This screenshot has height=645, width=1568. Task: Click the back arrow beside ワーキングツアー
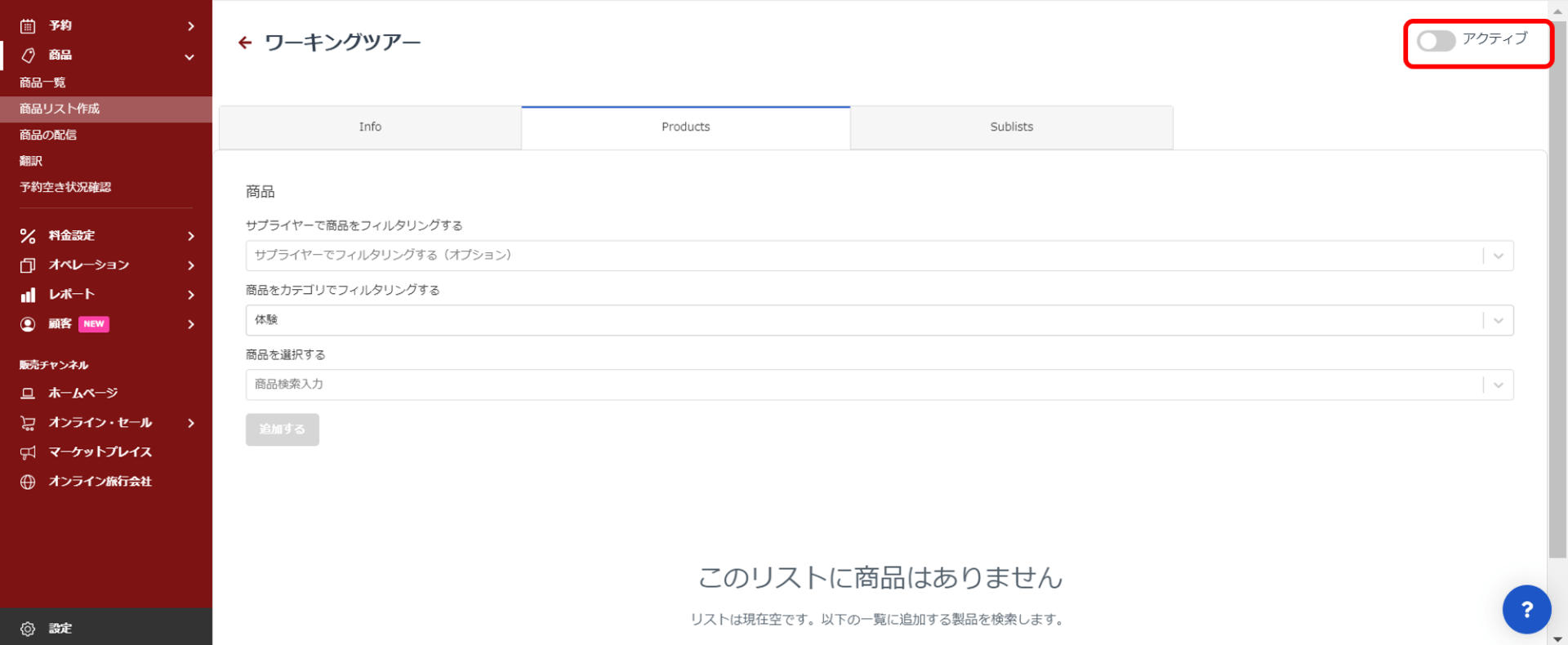pos(245,42)
